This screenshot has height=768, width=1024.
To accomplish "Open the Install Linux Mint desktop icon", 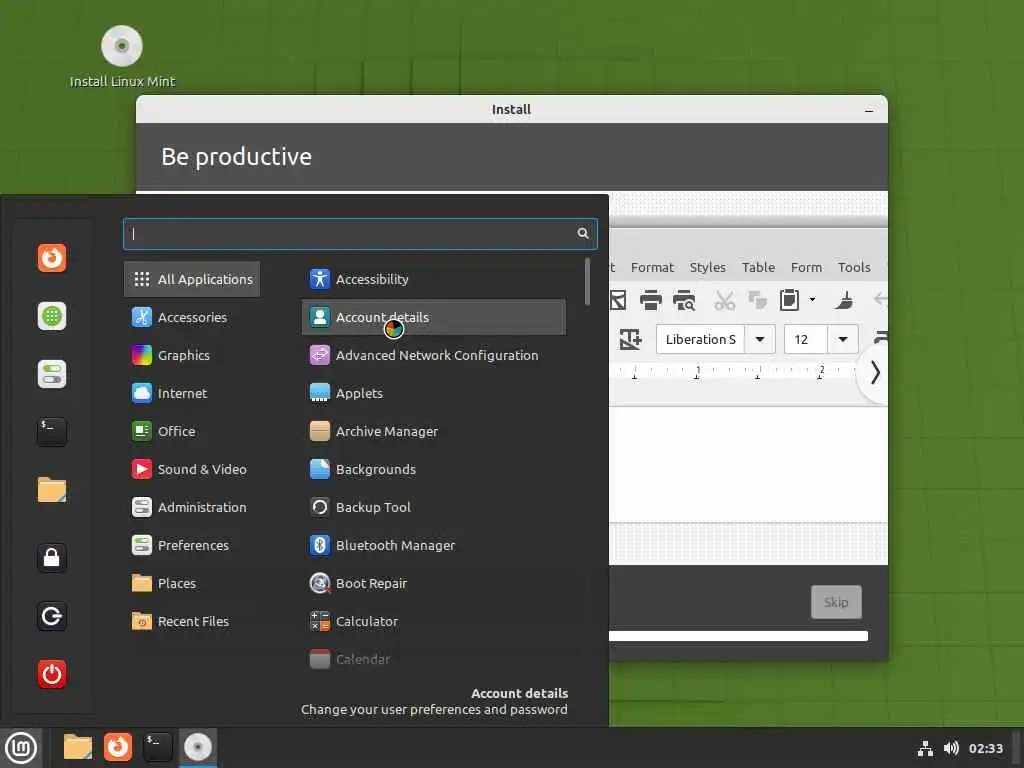I will click(122, 57).
